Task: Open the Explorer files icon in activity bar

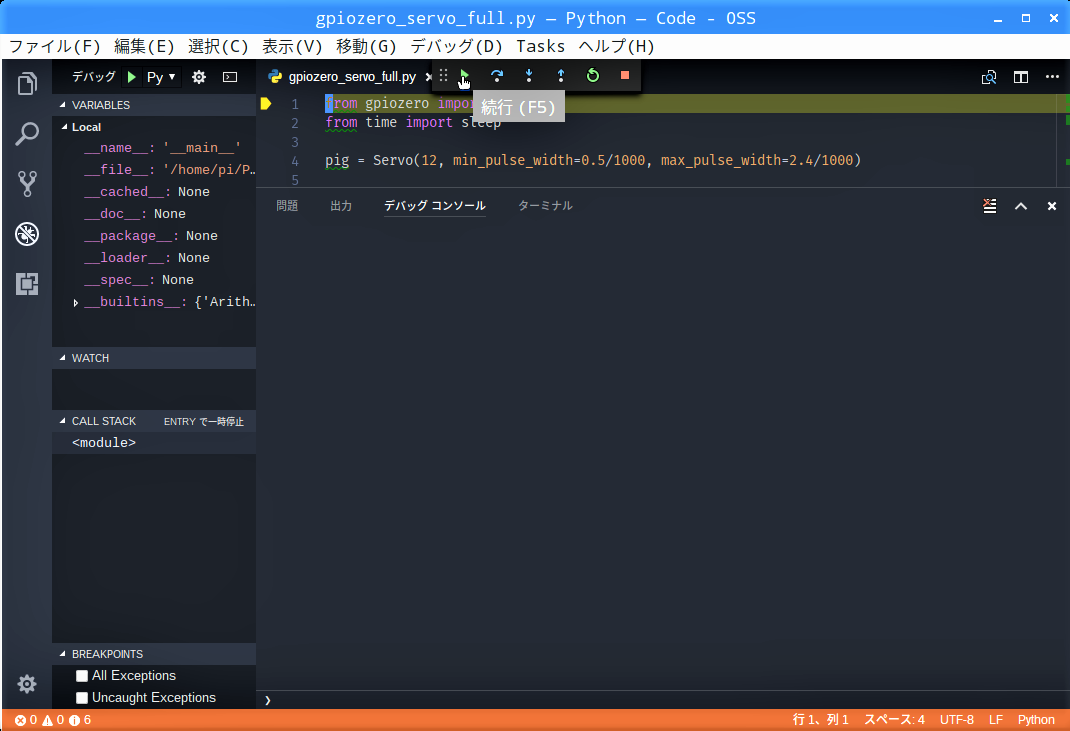Action: pos(27,84)
